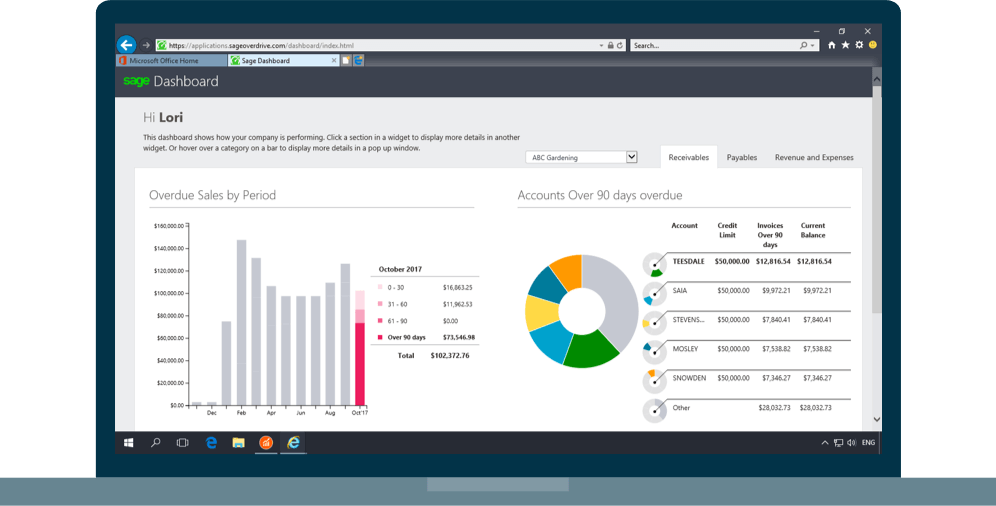This screenshot has width=996, height=506.
Task: Click the tallest Feb bar in chart
Action: tap(241, 323)
